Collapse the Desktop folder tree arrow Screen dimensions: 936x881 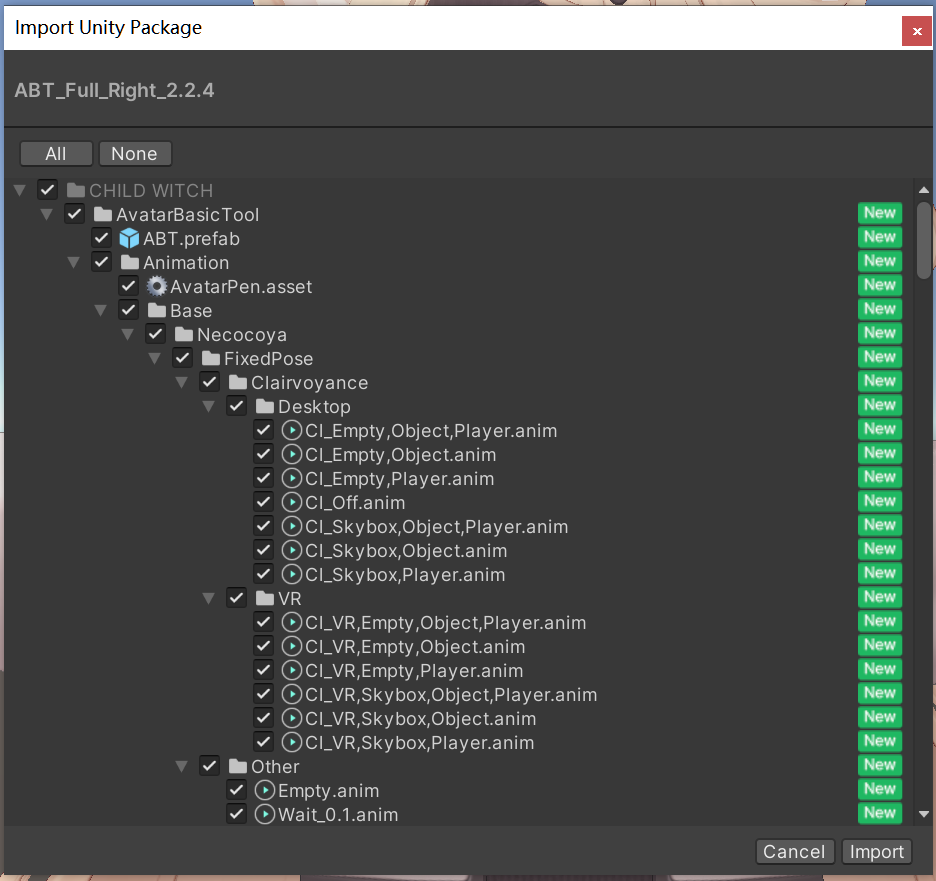click(x=209, y=407)
